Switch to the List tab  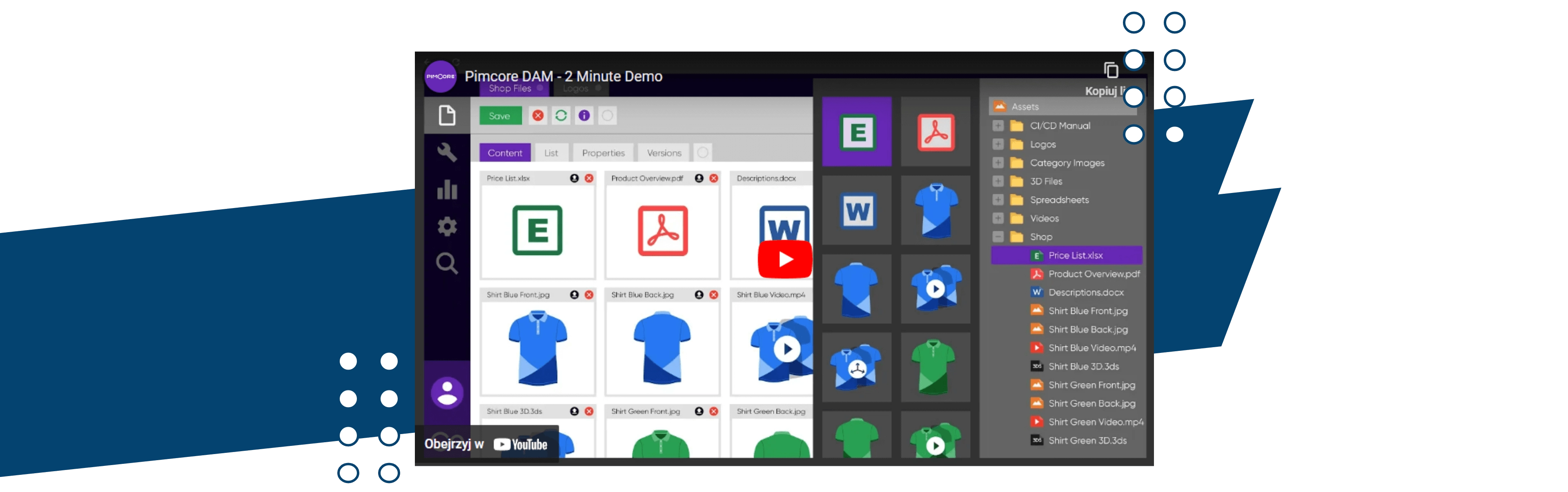click(x=551, y=153)
